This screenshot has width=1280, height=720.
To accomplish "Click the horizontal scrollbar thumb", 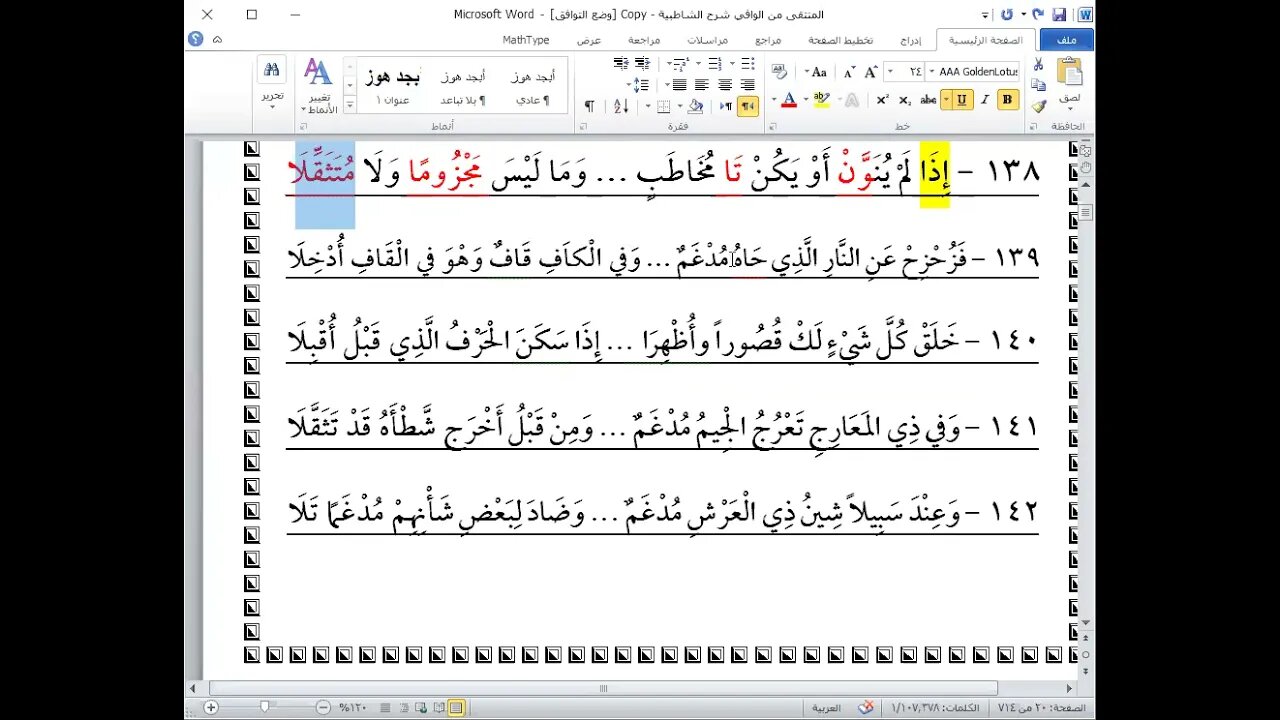I will coord(603,688).
